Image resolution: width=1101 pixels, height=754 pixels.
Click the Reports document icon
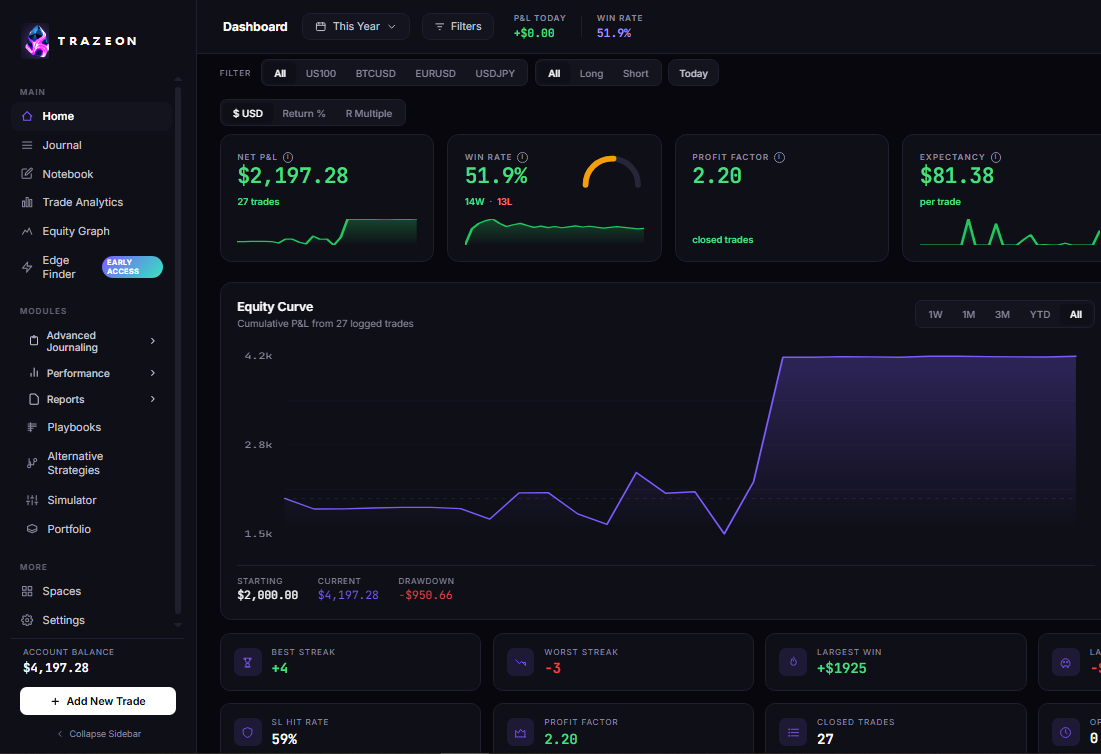[34, 399]
